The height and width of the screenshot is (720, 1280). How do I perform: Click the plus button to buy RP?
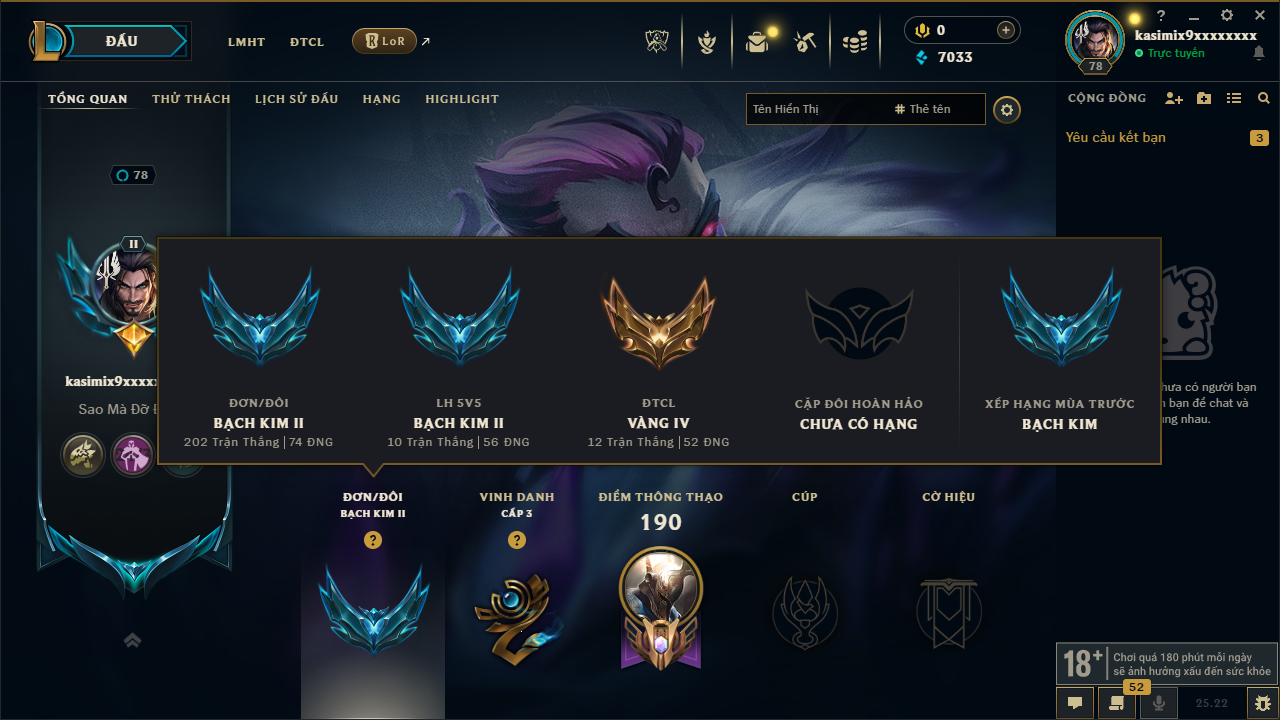tap(1006, 30)
